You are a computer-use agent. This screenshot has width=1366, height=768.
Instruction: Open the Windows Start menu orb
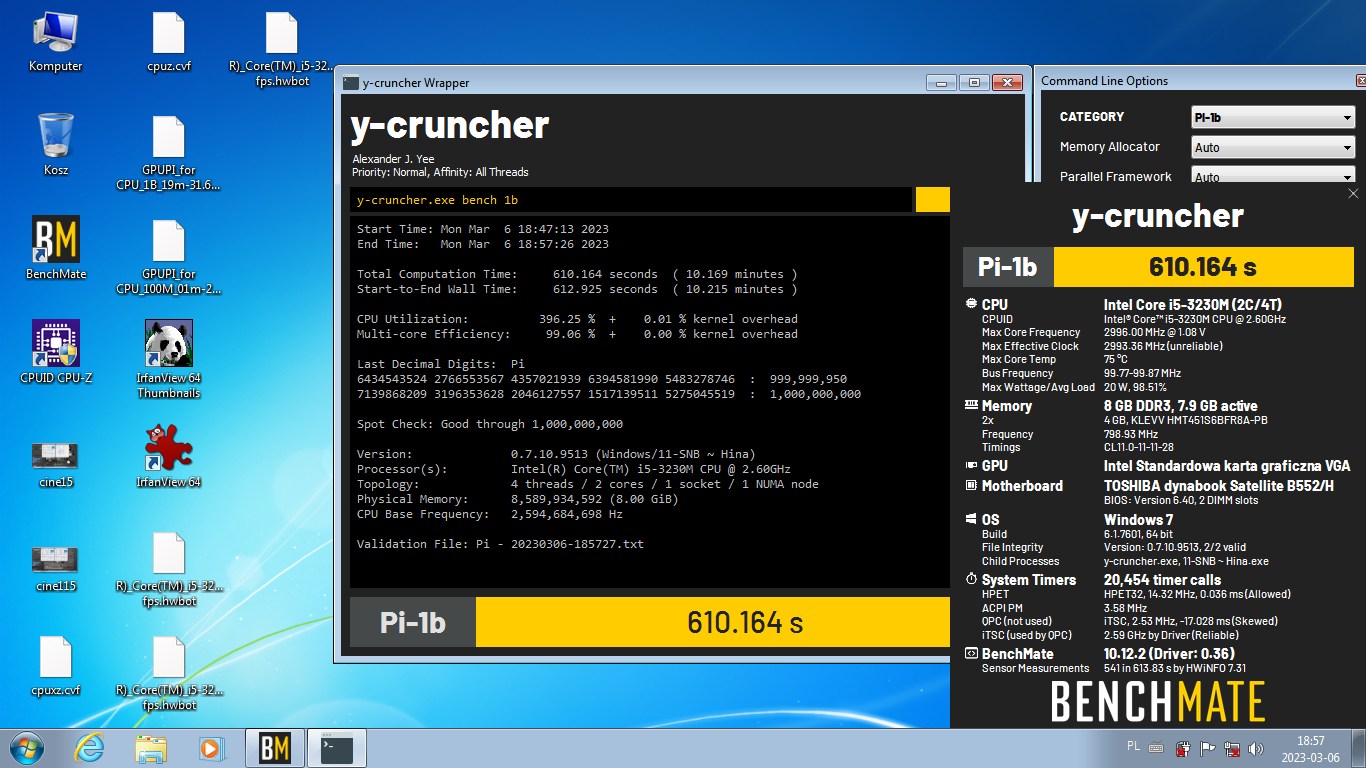click(26, 748)
